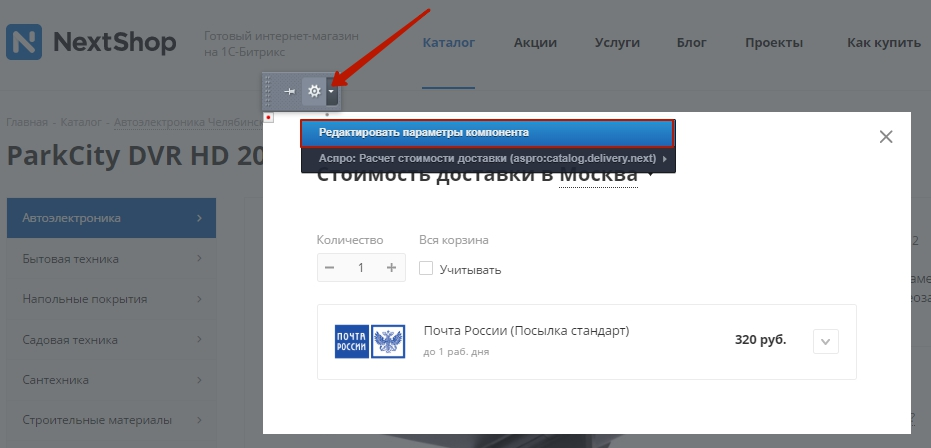Viewport: 931px width, 448px height.
Task: Select Автоэлектроника in sidebar
Action: pos(111,218)
